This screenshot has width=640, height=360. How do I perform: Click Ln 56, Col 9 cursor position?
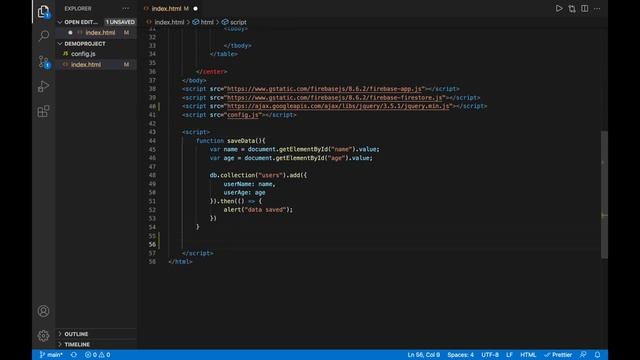424,355
